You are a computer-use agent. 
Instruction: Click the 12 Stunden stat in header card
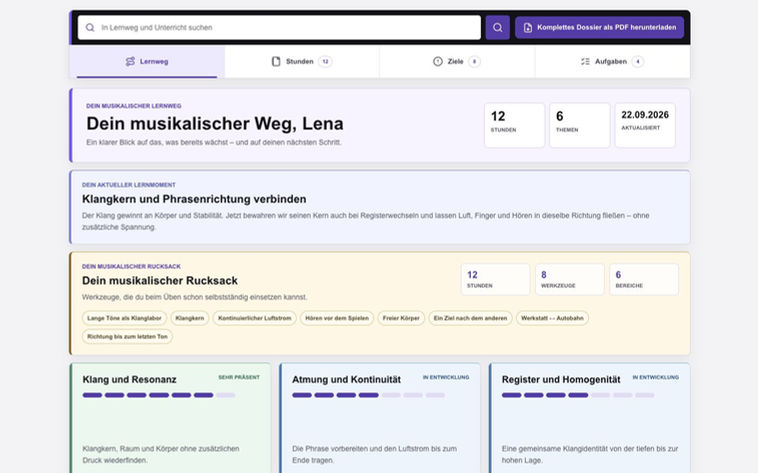click(514, 125)
